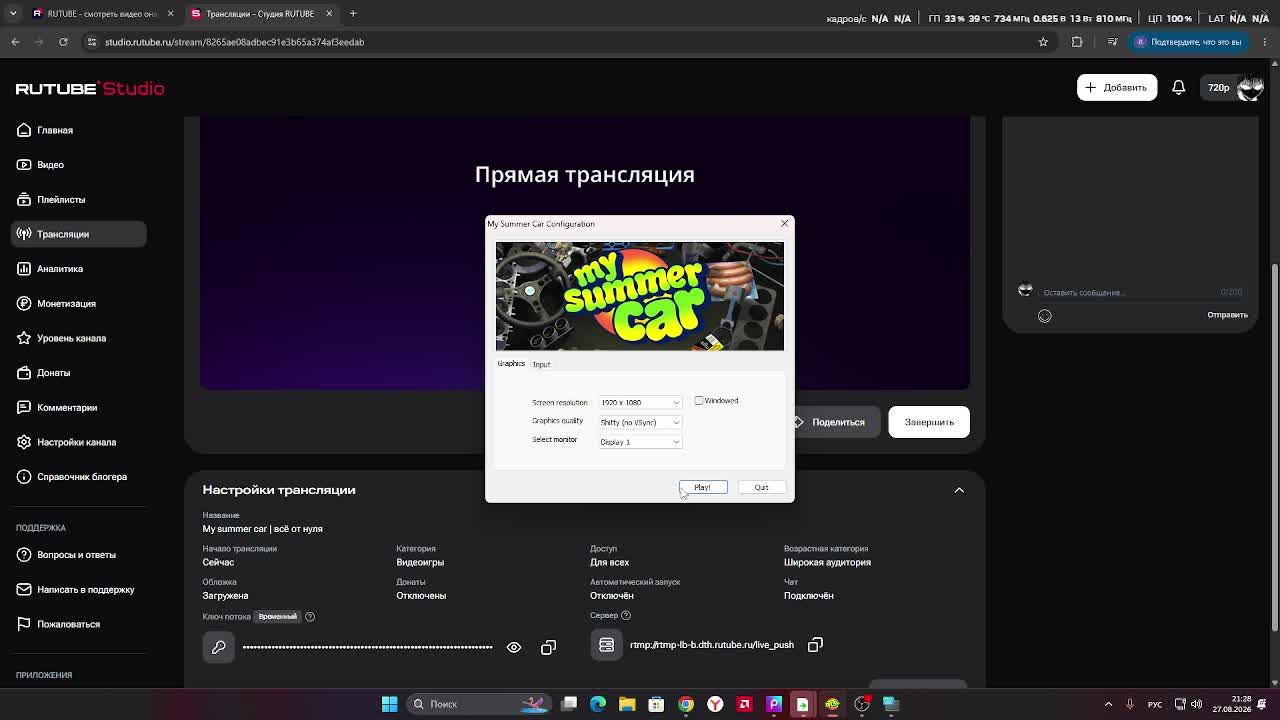Image resolution: width=1280 pixels, height=720 pixels.
Task: Go back in the browser
Action: coord(15,42)
